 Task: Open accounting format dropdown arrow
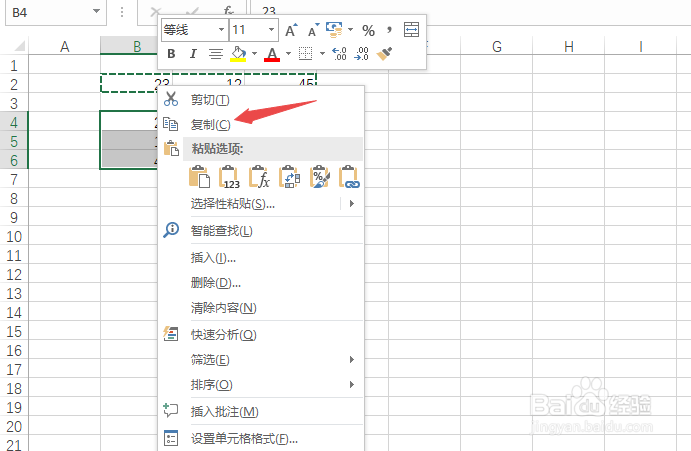350,30
